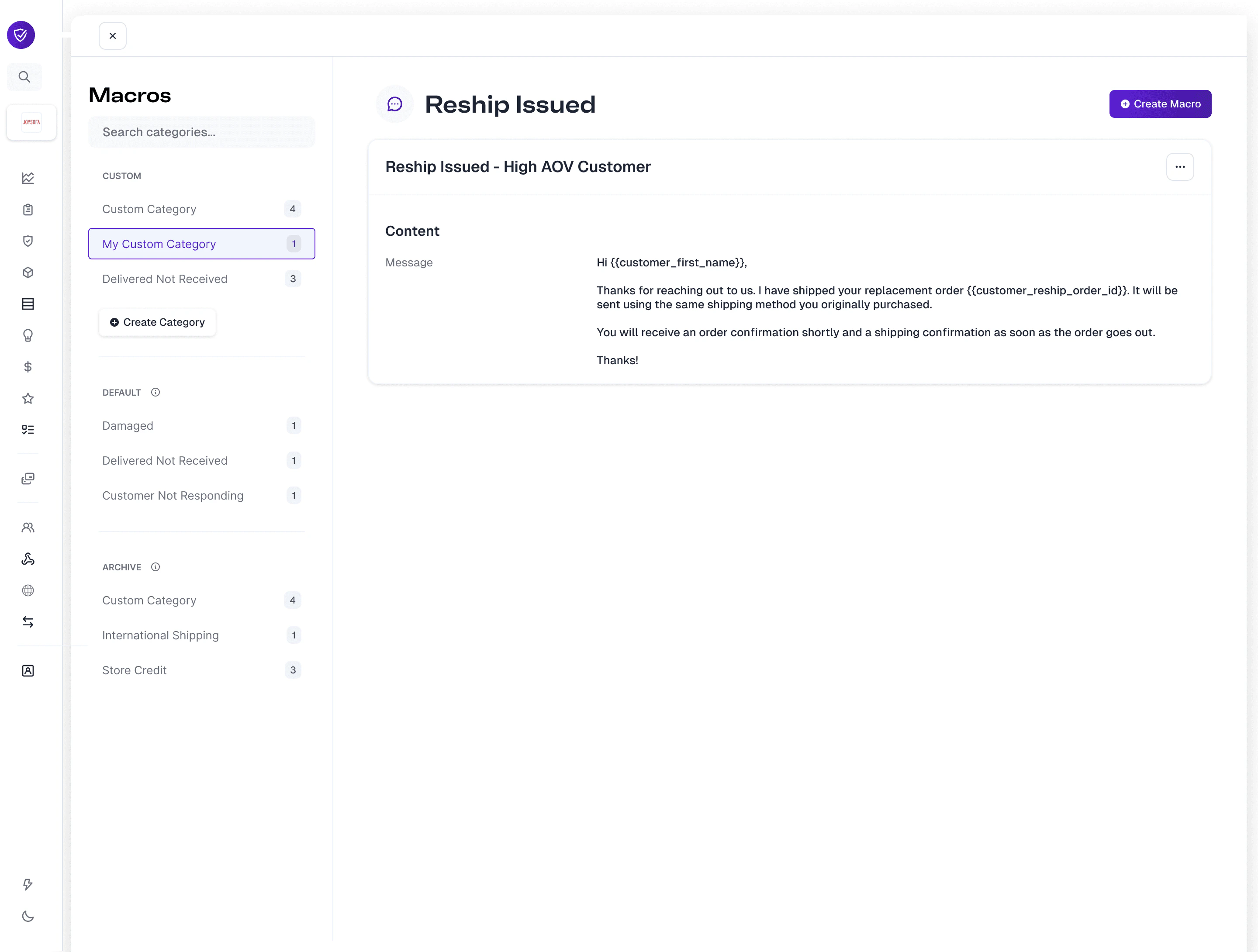Click the Search categories input field
This screenshot has height=952, width=1258.
point(201,132)
